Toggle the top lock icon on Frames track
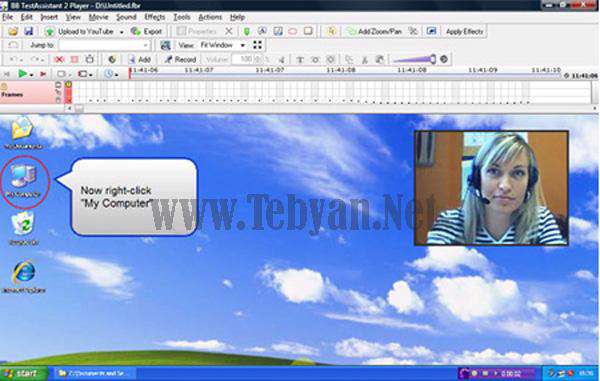The width and height of the screenshot is (600, 381). [58, 85]
